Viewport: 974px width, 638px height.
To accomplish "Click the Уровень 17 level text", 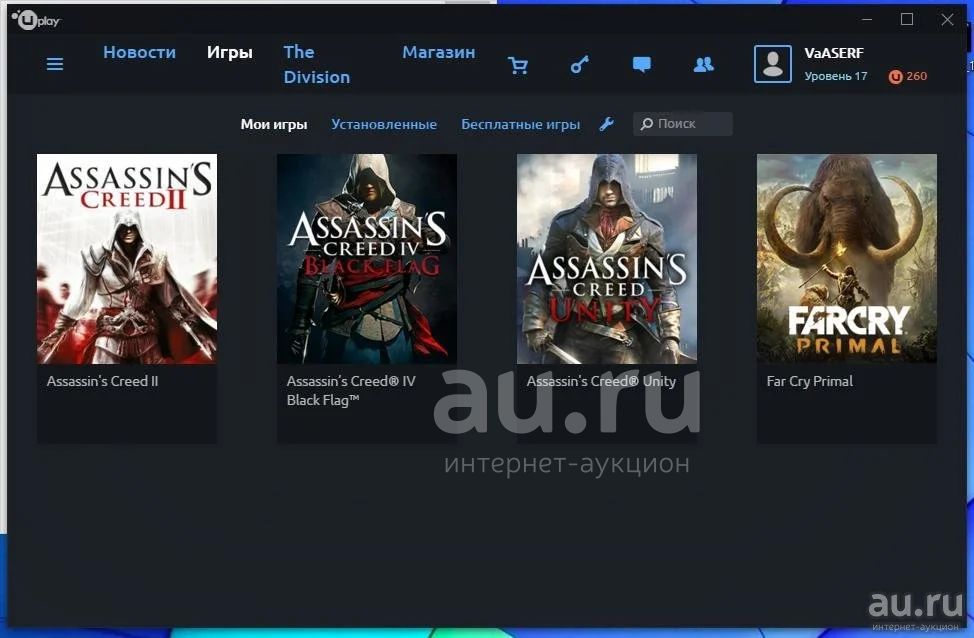I will [835, 76].
